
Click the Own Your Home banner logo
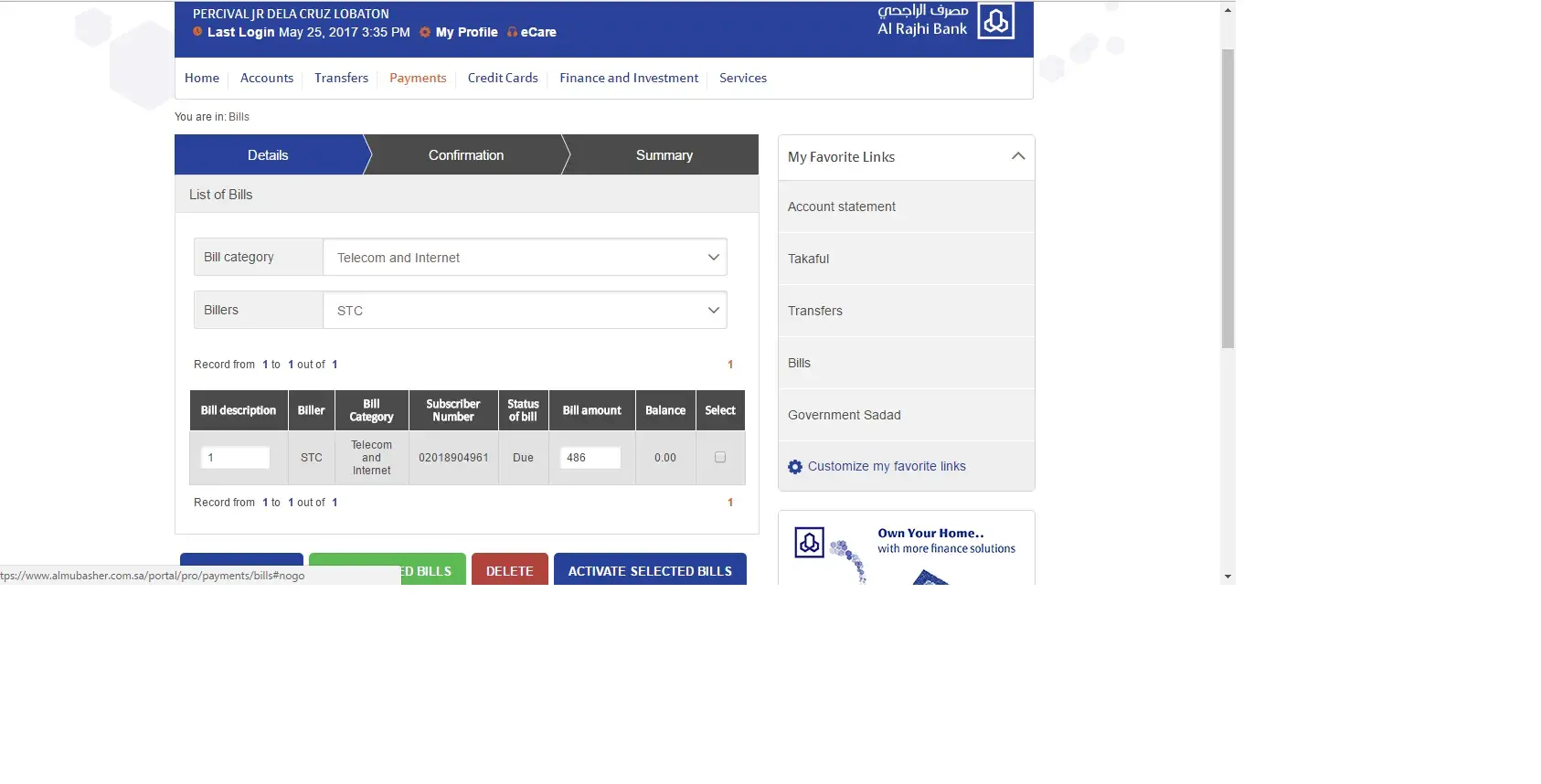tap(809, 543)
